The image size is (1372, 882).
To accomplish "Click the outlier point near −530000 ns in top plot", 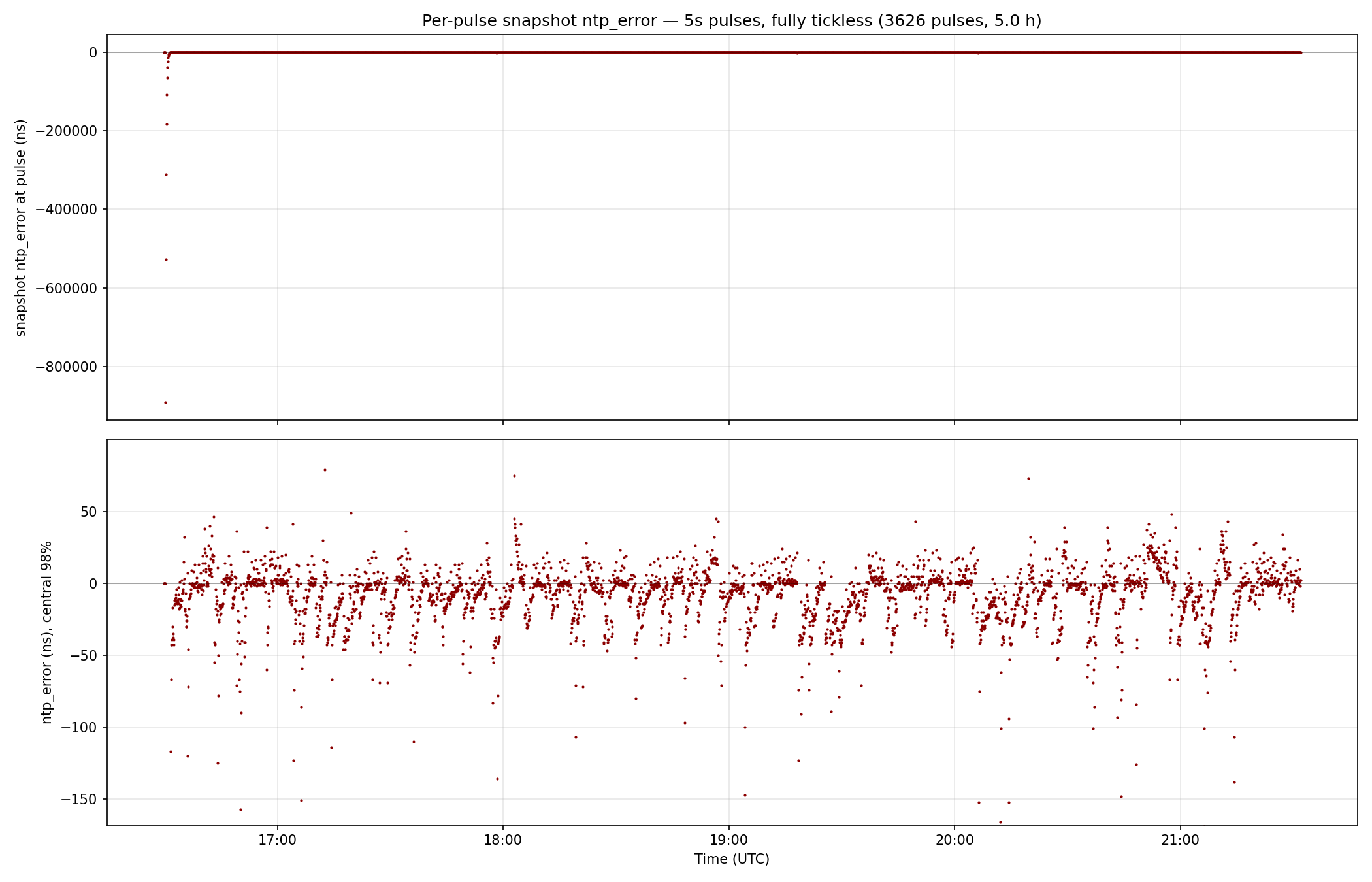I will (x=166, y=259).
